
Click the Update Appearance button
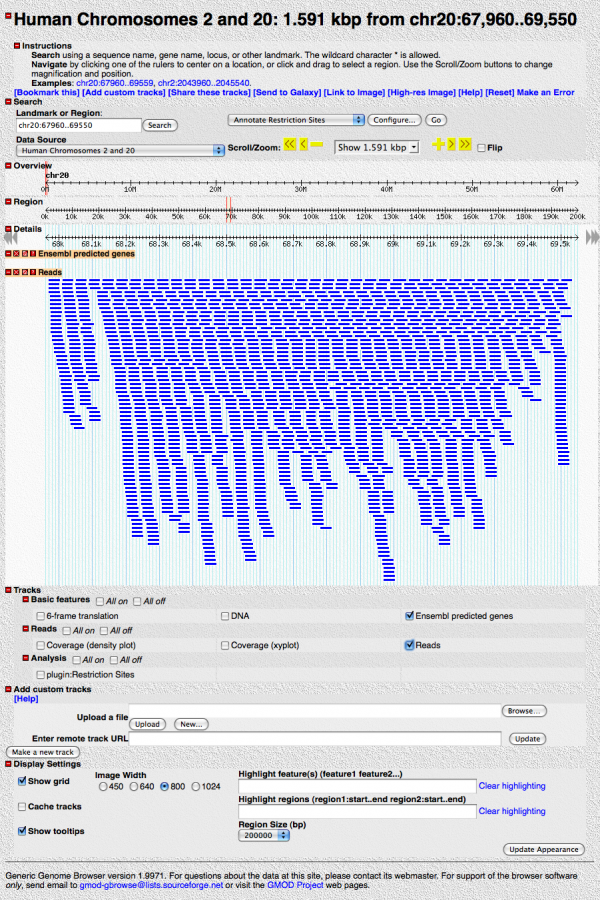pyautogui.click(x=544, y=849)
